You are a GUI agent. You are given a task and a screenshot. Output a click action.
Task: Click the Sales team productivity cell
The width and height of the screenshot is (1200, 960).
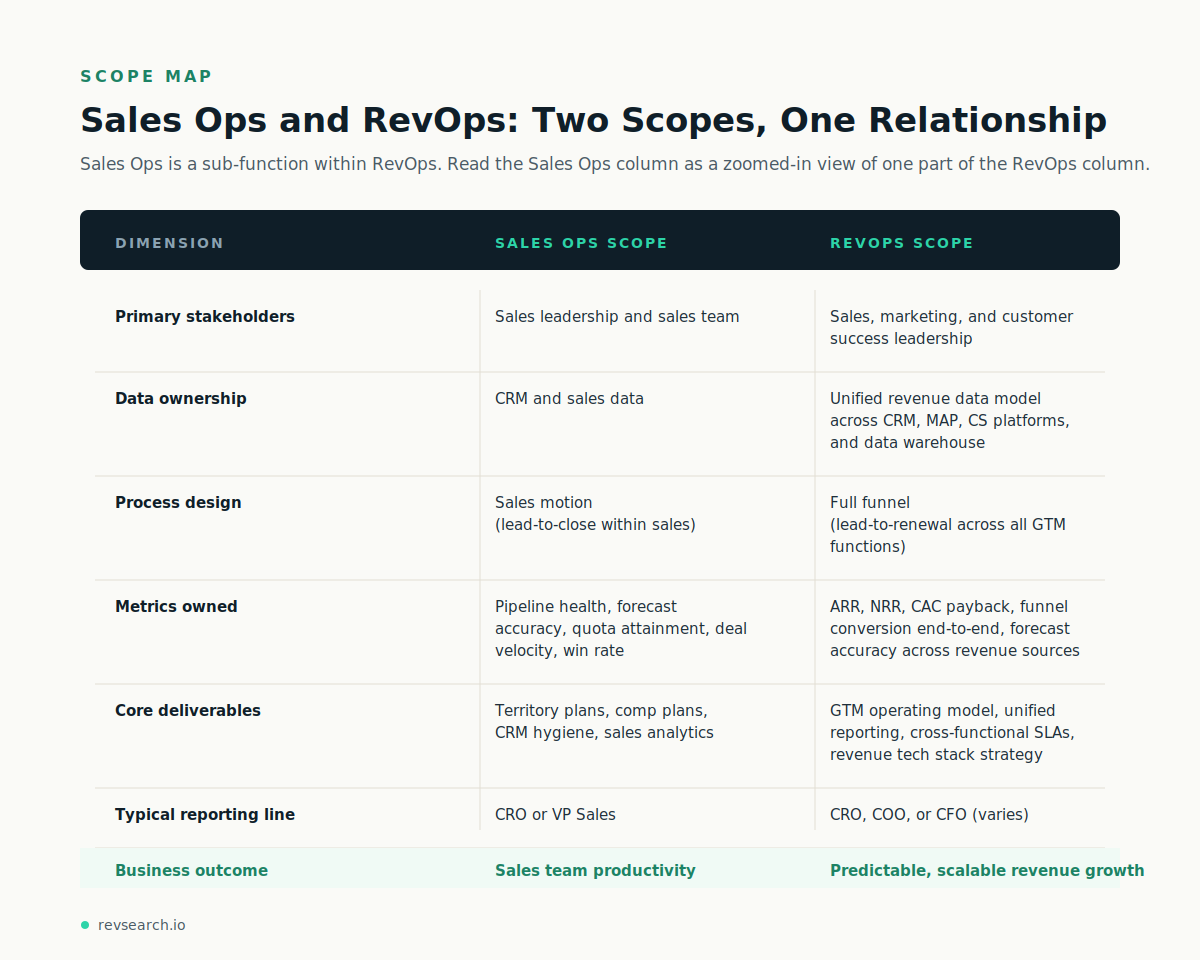click(595, 870)
